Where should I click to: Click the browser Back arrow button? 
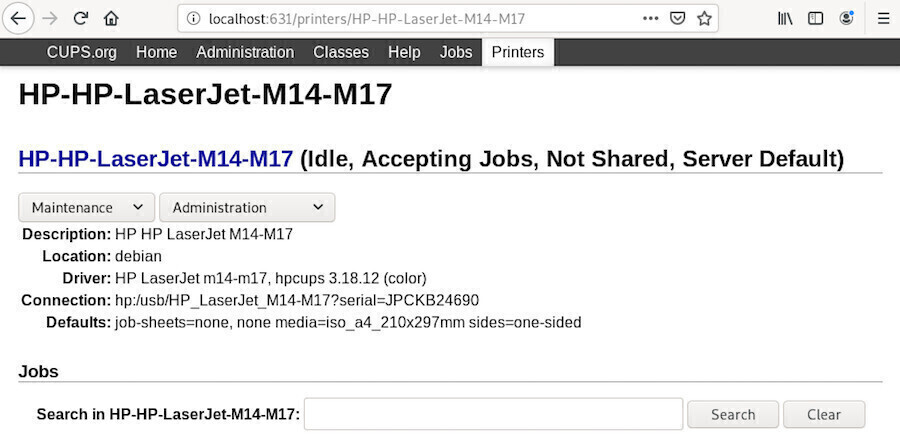[x=18, y=18]
